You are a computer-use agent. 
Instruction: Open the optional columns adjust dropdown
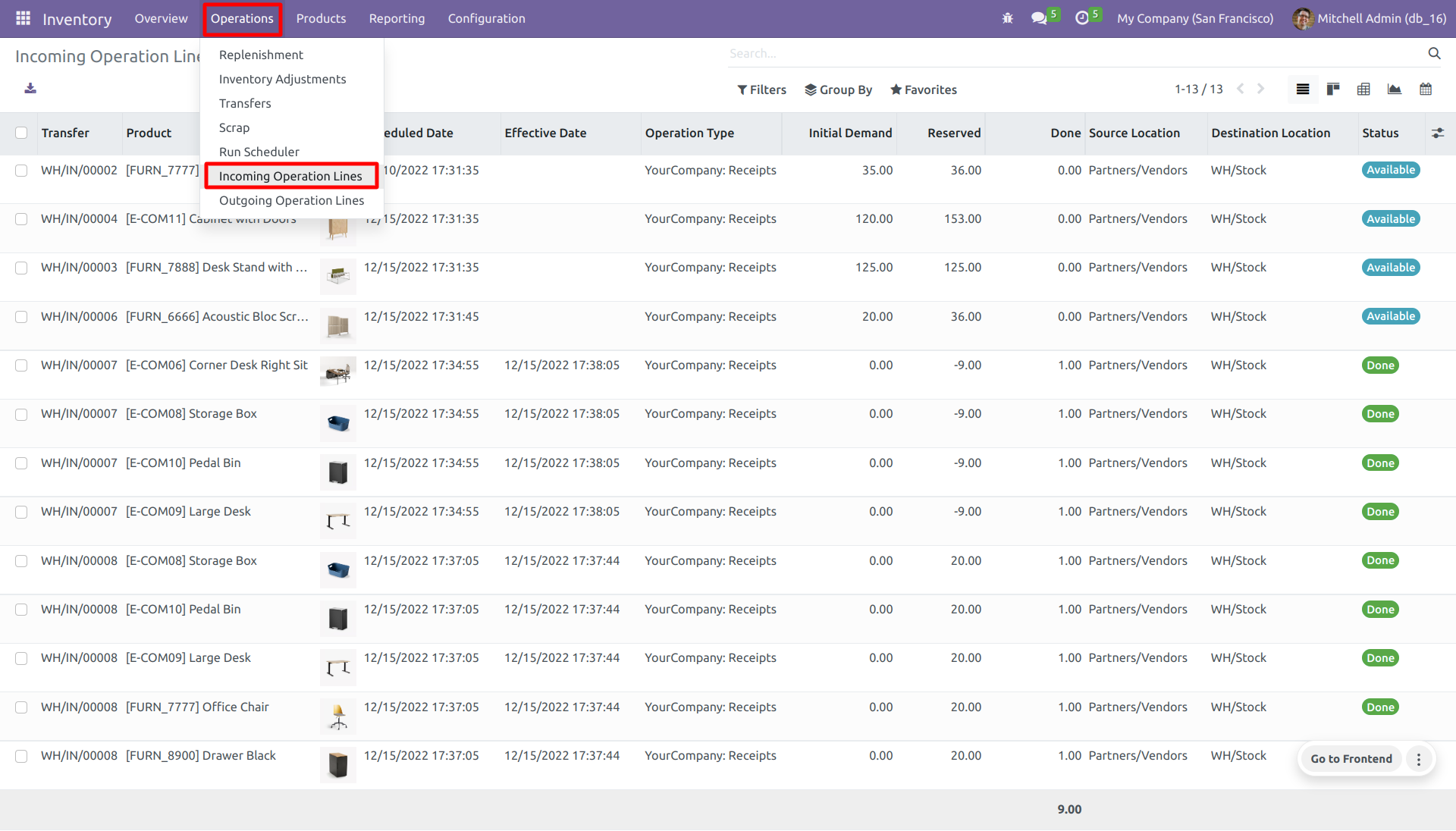[x=1437, y=133]
